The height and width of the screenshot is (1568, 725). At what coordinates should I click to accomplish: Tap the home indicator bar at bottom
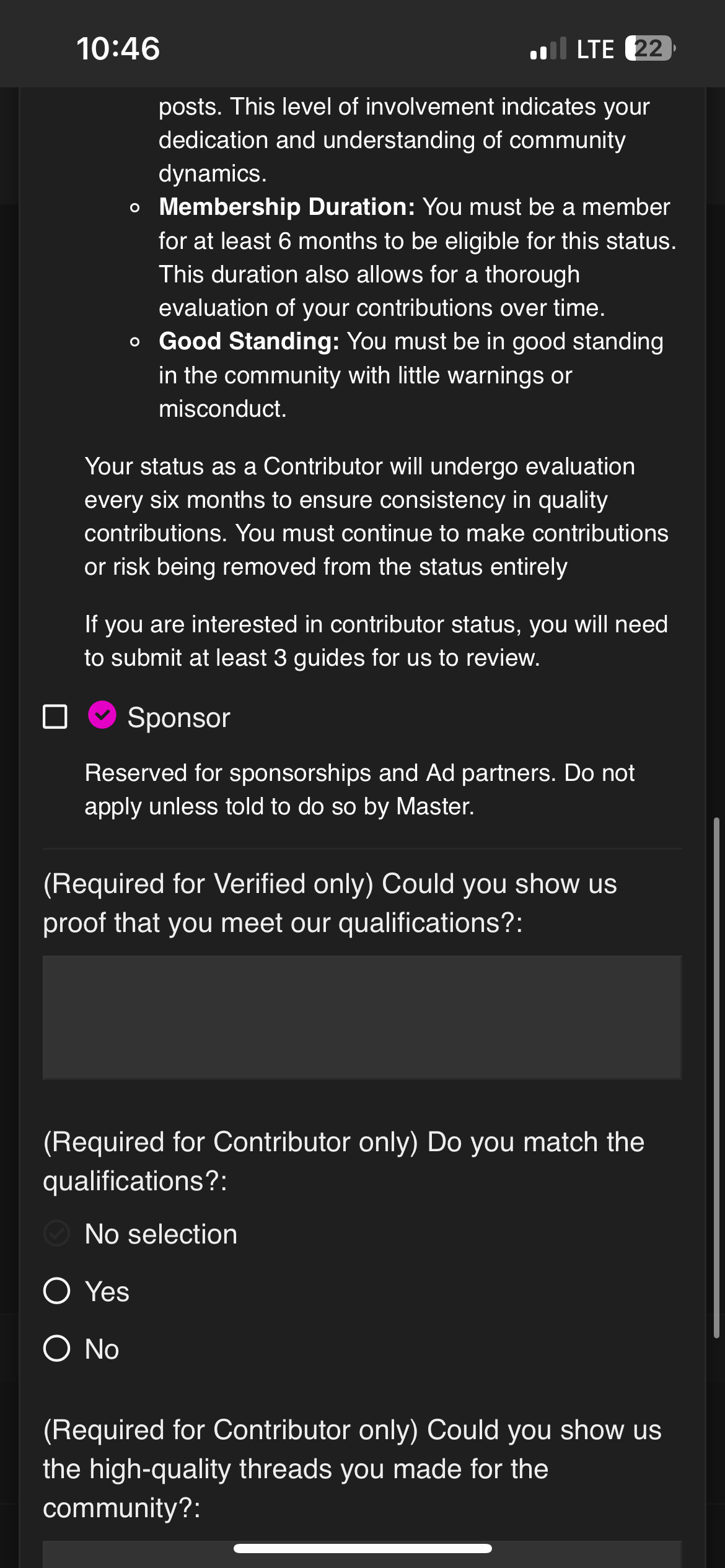coord(362,1548)
